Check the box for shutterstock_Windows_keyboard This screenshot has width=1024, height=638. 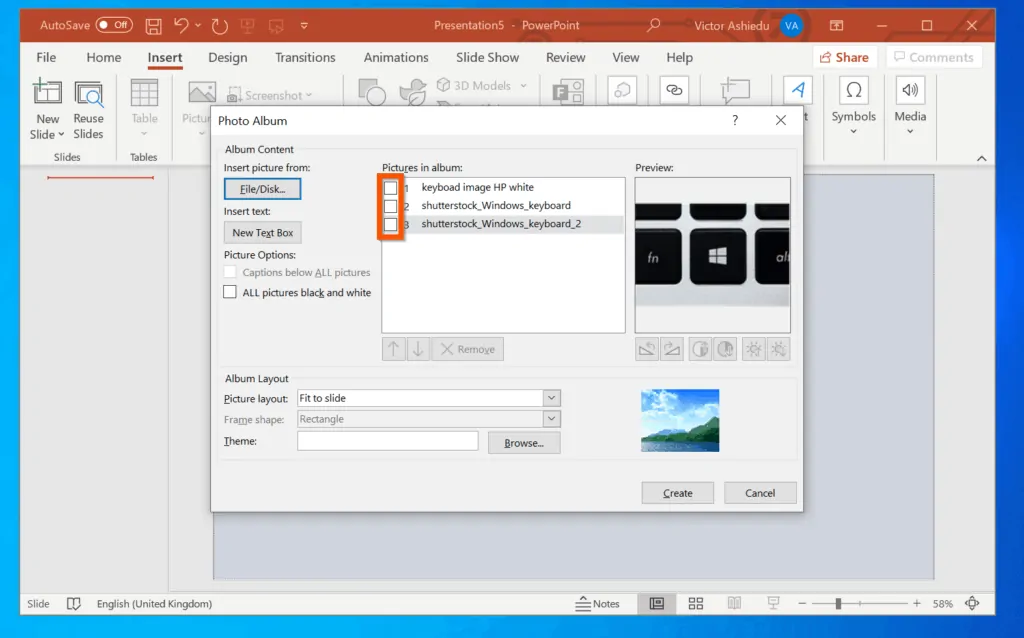tap(389, 206)
